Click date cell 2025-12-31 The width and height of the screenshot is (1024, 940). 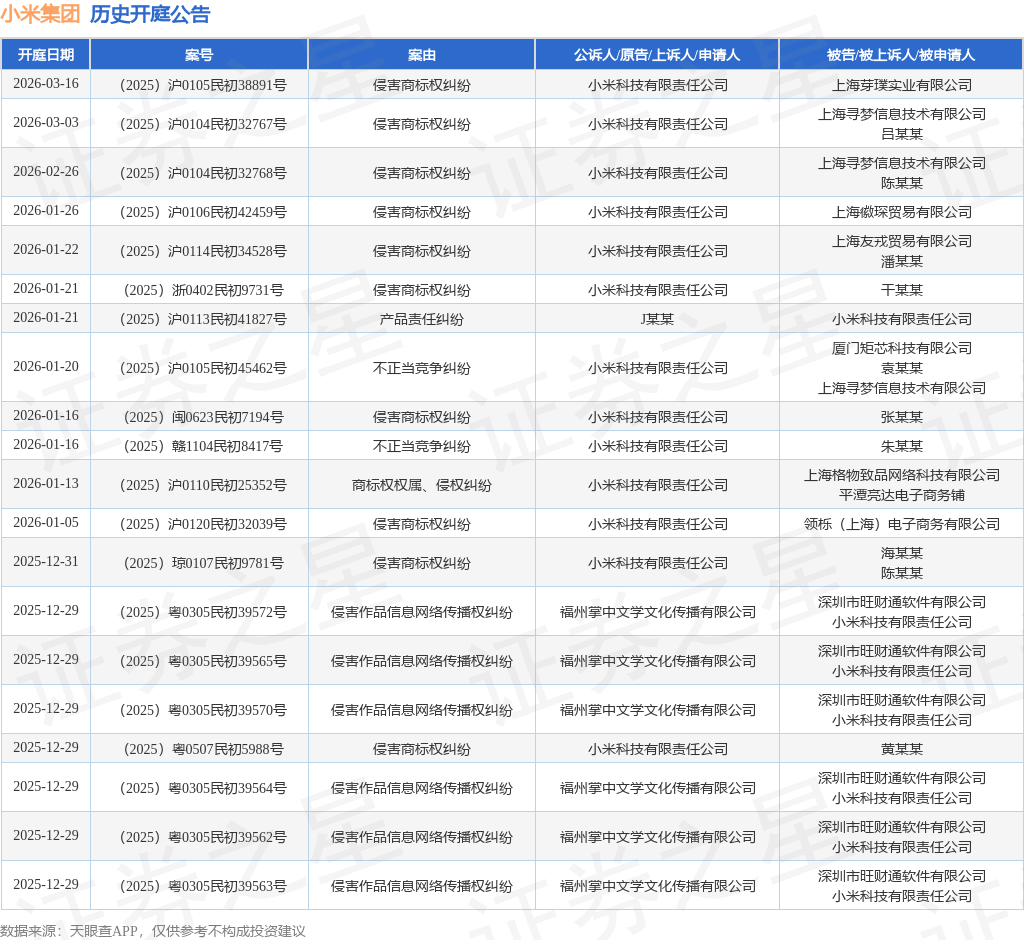(46, 562)
